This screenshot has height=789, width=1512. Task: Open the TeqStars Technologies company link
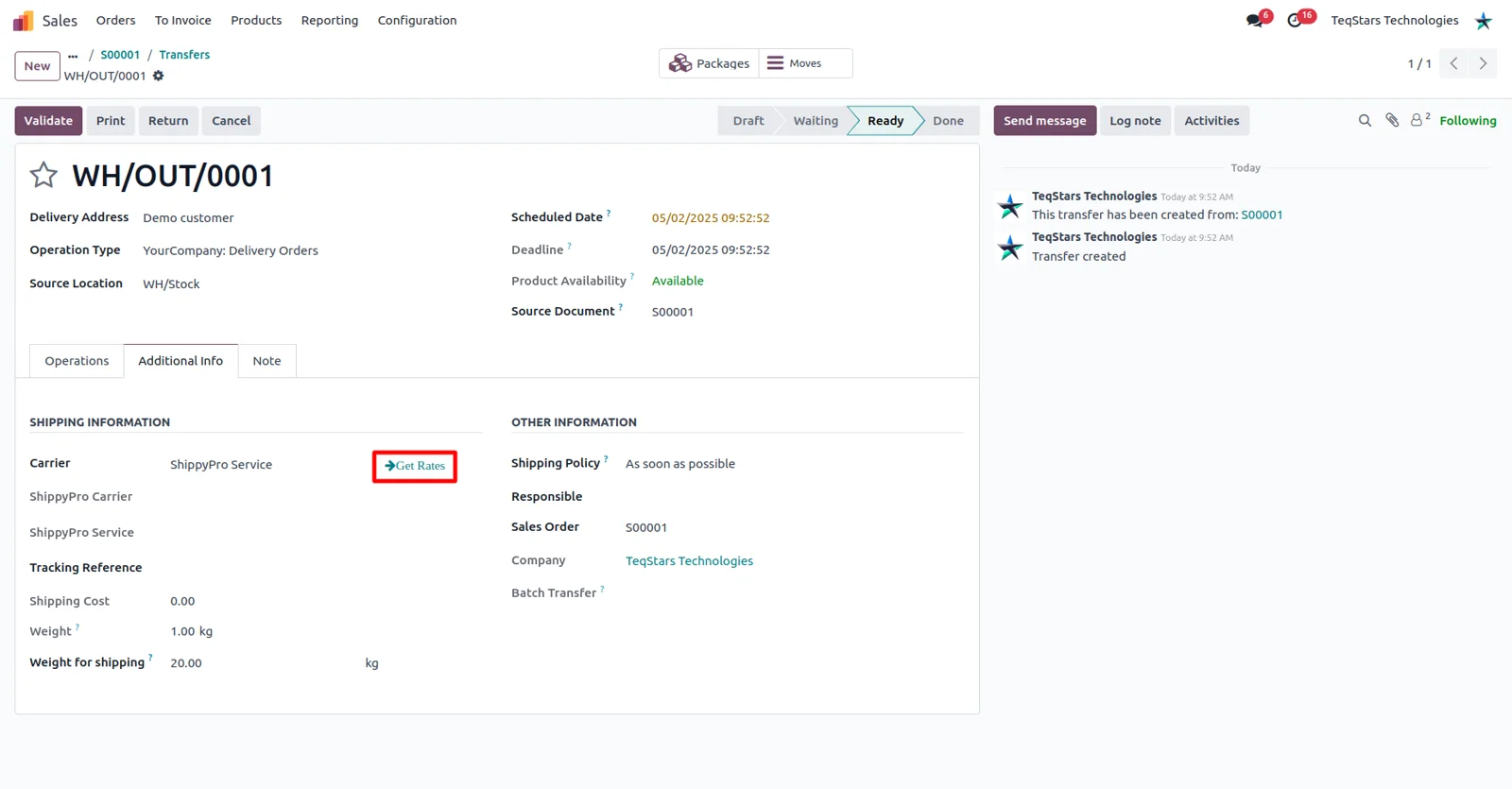point(689,561)
